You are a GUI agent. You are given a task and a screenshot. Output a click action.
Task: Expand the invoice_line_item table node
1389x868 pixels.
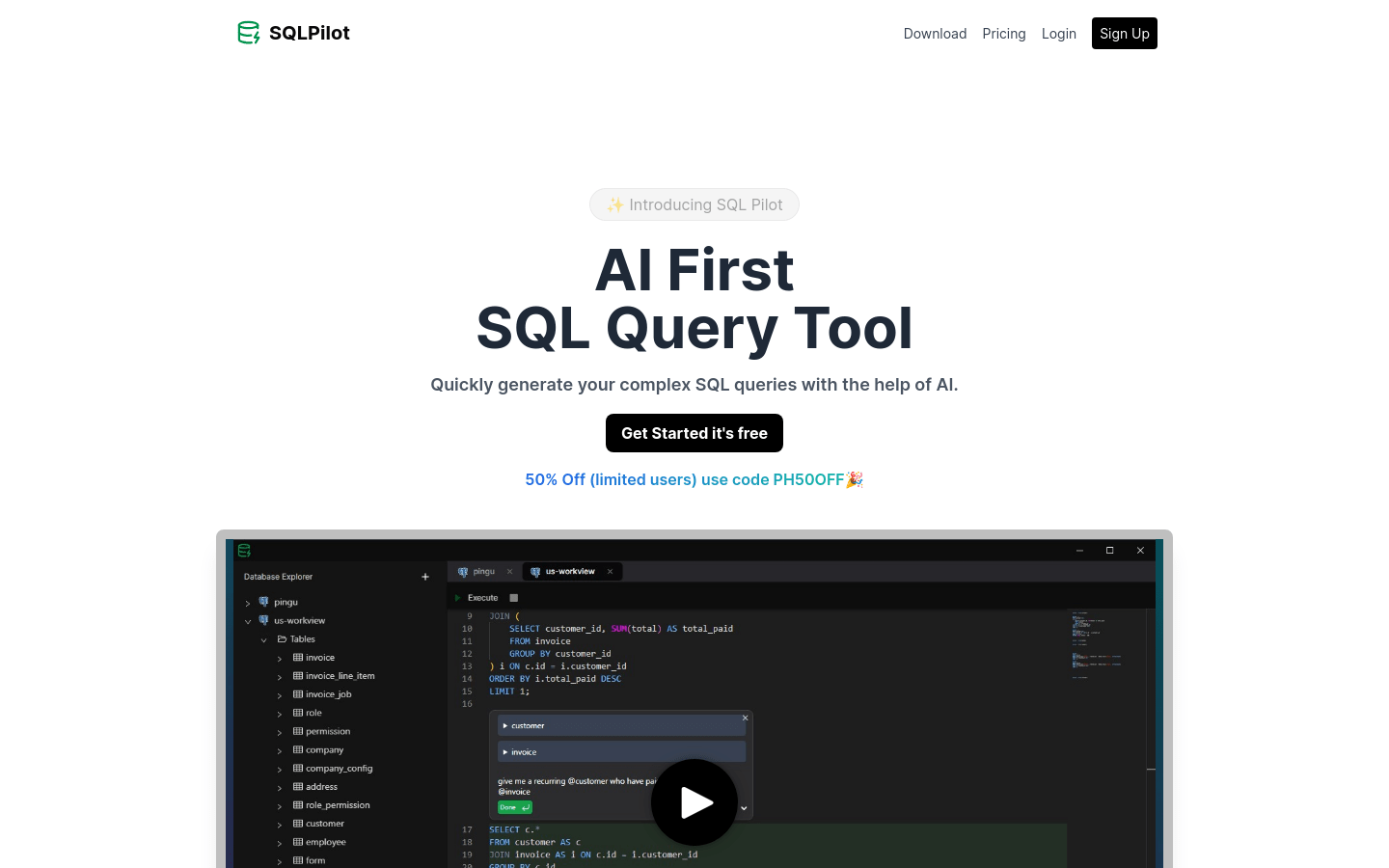pos(280,677)
